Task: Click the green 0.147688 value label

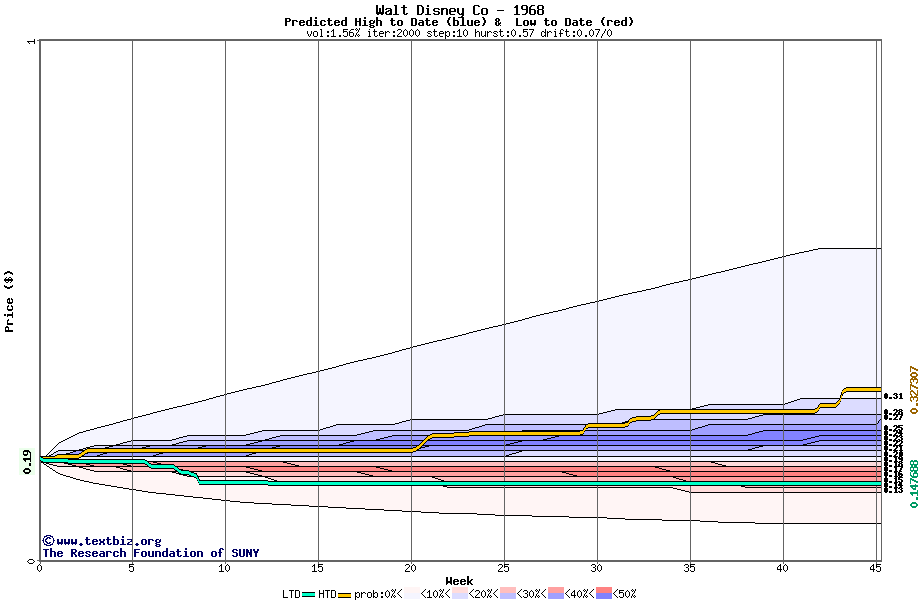Action: [x=914, y=484]
